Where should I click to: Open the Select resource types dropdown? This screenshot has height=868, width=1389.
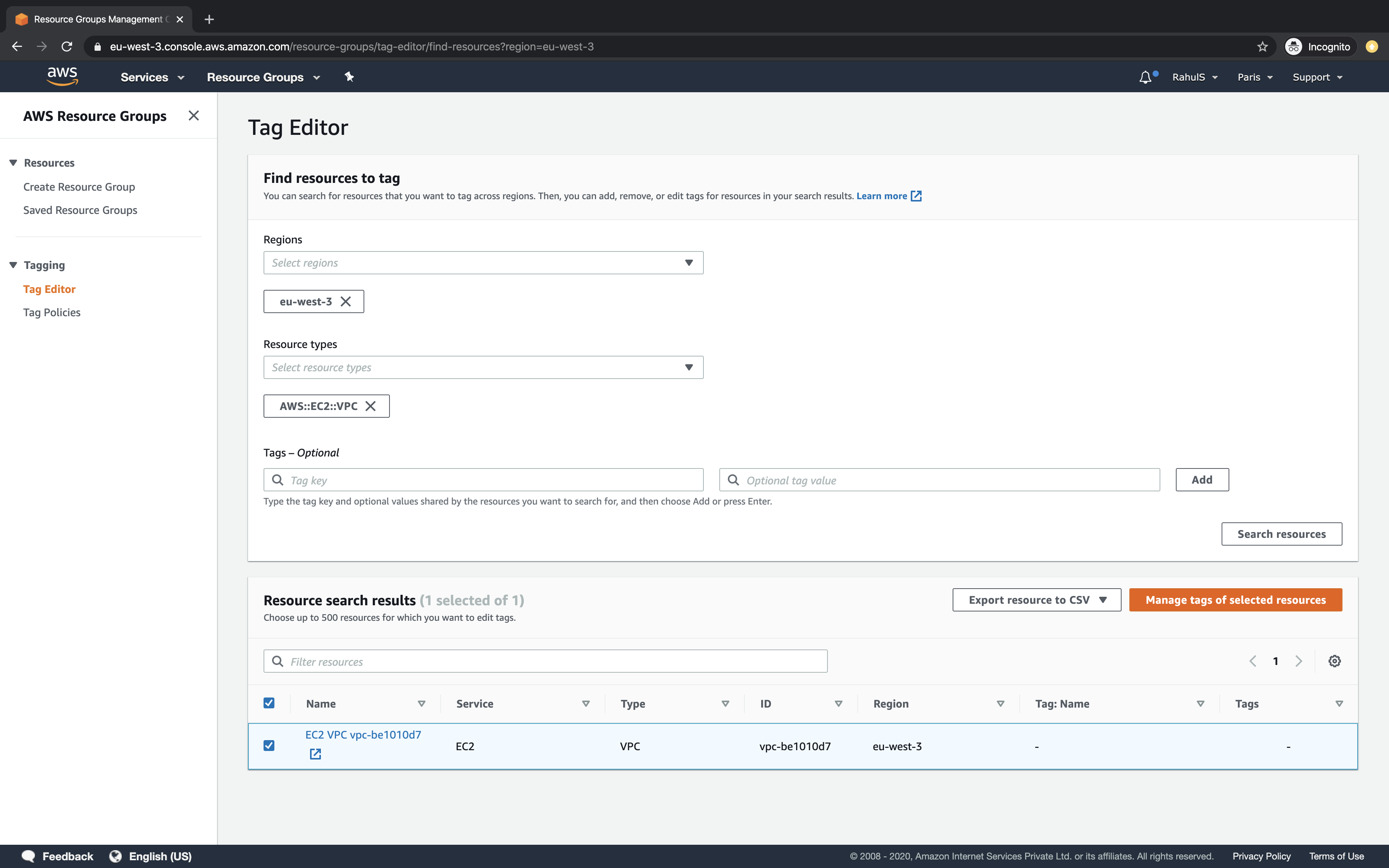(483, 367)
